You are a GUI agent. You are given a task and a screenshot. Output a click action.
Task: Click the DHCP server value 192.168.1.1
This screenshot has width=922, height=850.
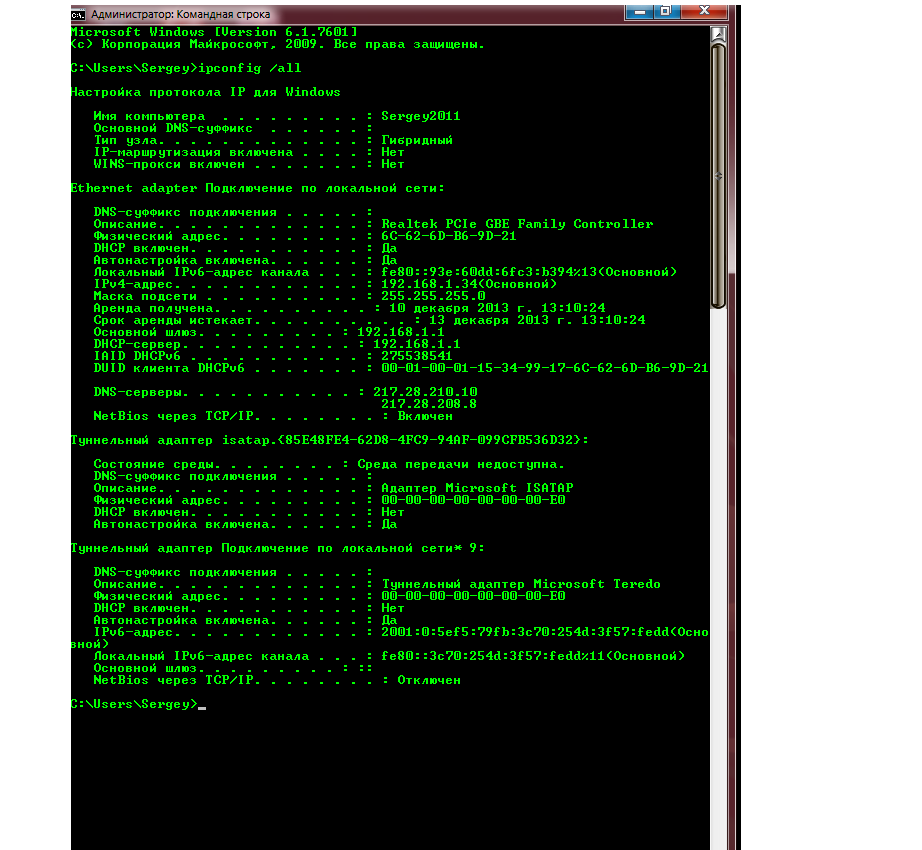[x=417, y=344]
